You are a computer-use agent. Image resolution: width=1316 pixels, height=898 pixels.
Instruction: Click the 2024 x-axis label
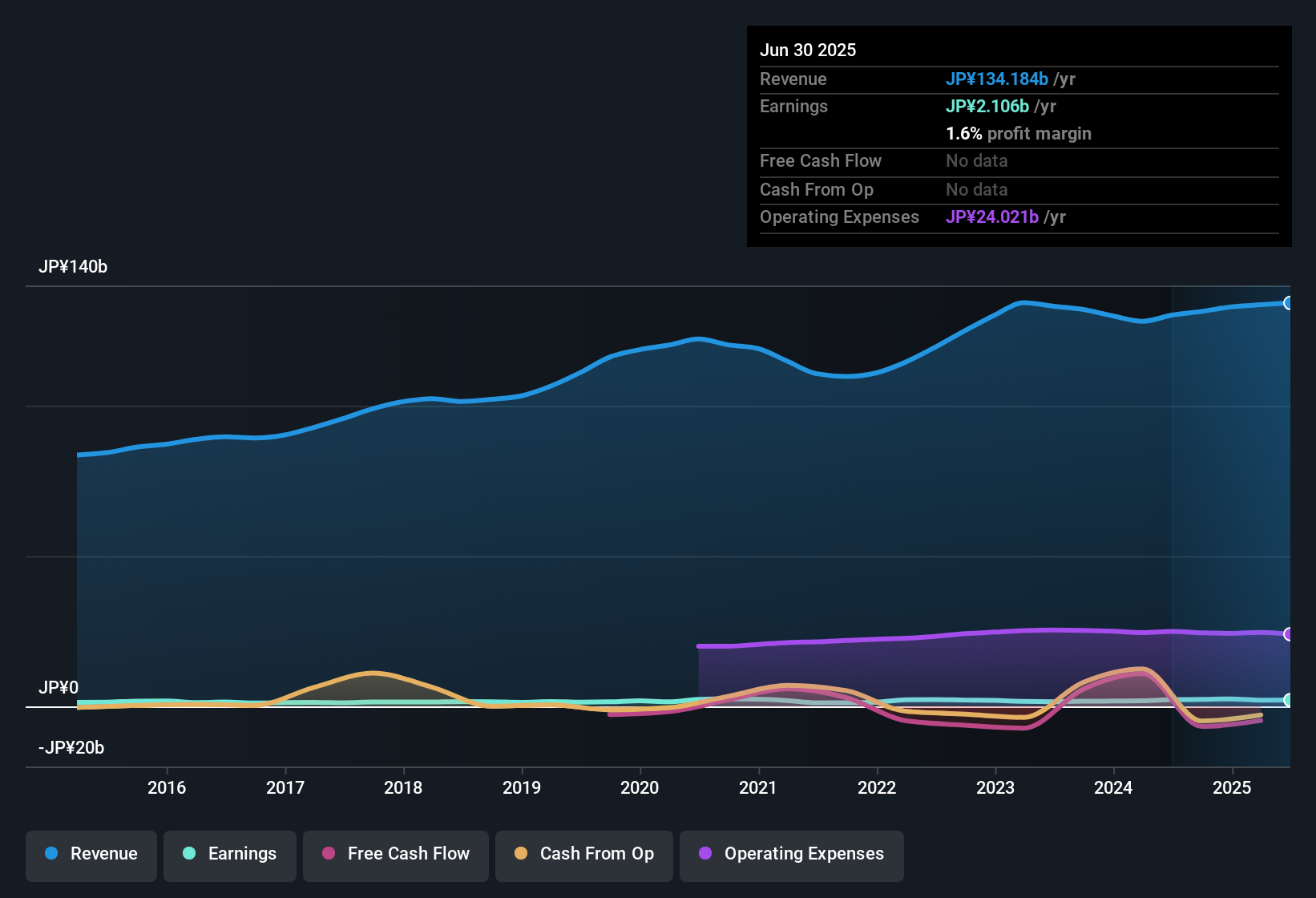[1113, 787]
